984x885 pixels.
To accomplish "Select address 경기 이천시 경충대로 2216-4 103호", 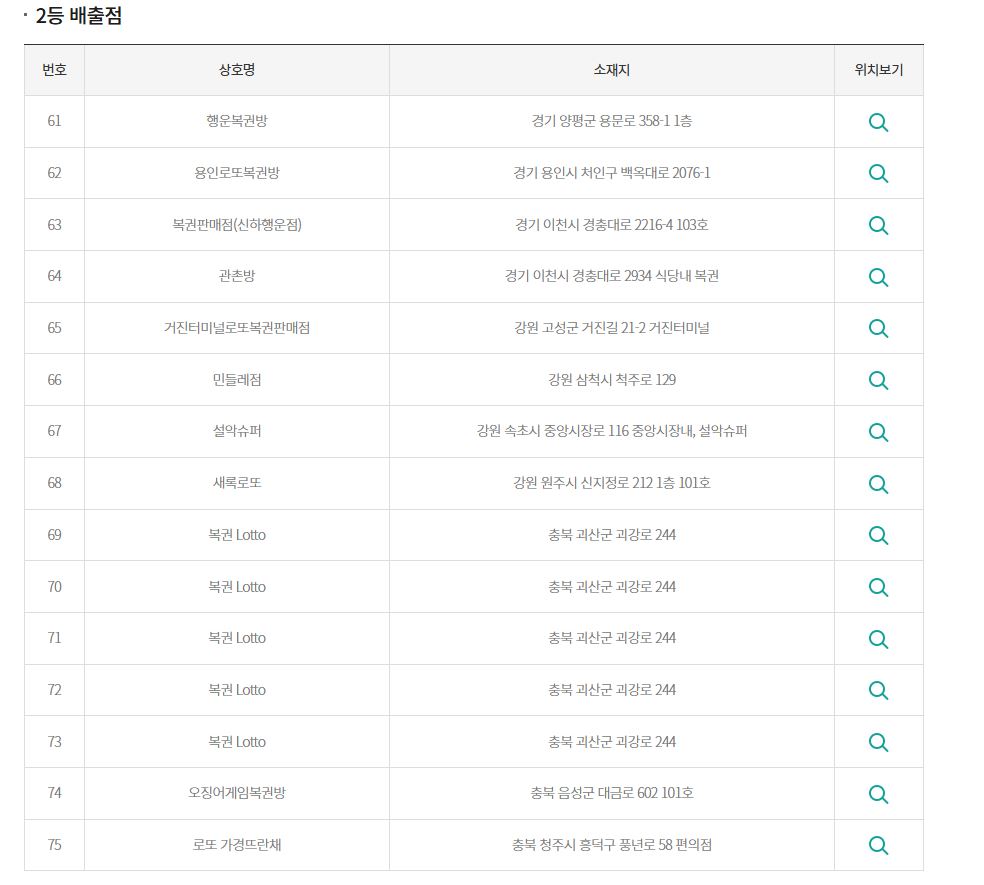I will [x=611, y=225].
